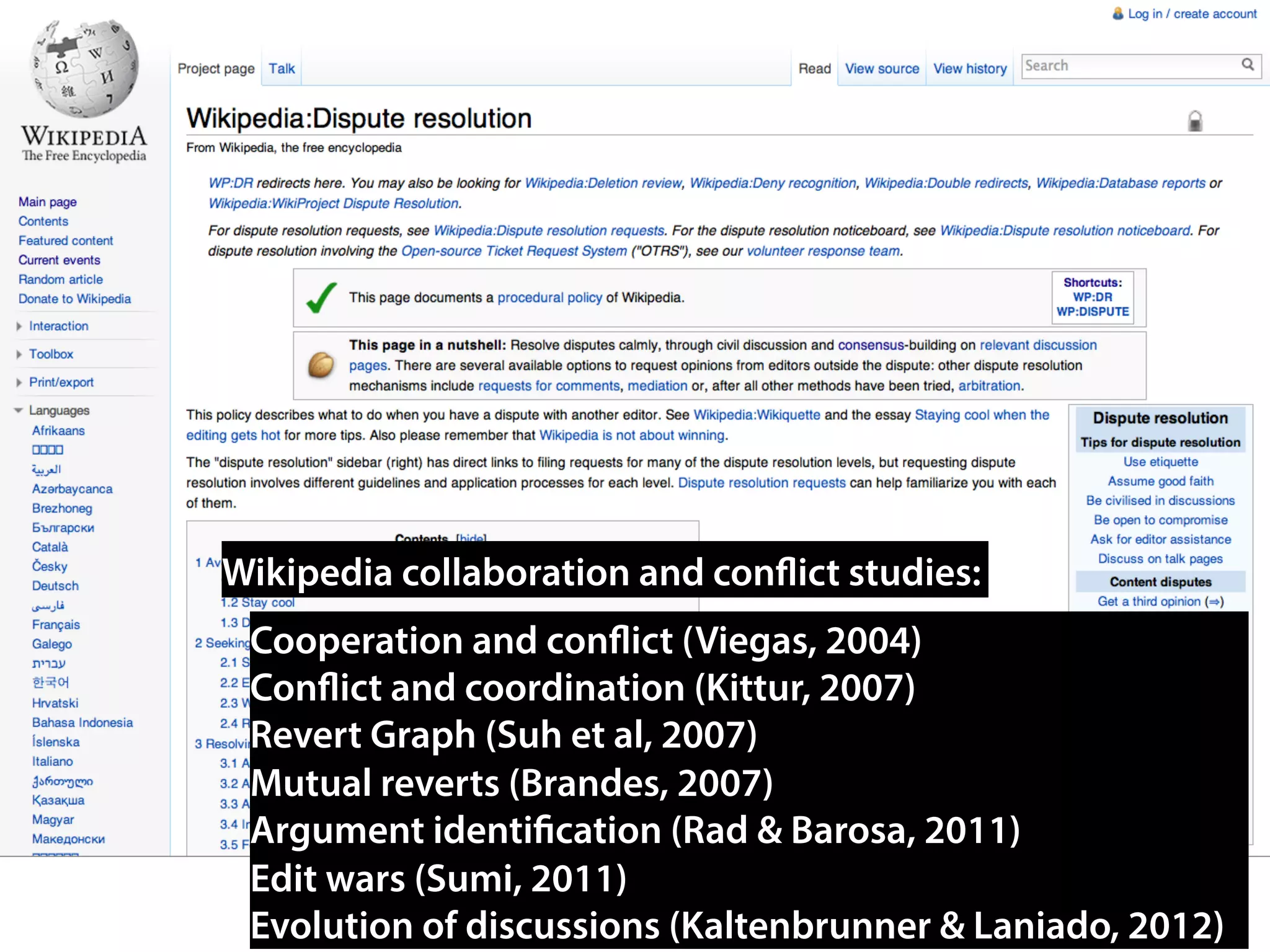Open Wikipedia:Deny recognition link
This screenshot has width=1270, height=952.
coord(773,183)
